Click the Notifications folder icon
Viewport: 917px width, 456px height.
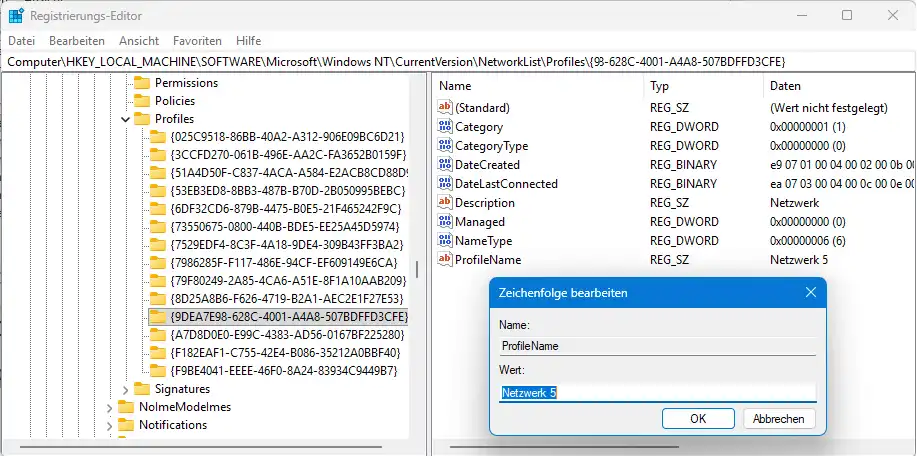126,426
